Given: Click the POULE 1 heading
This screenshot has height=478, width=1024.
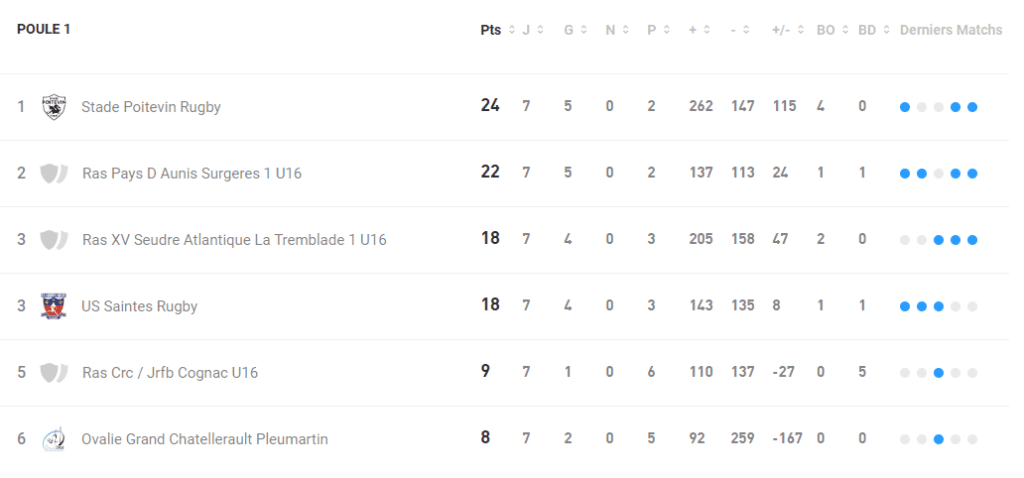Looking at the screenshot, I should tap(44, 29).
